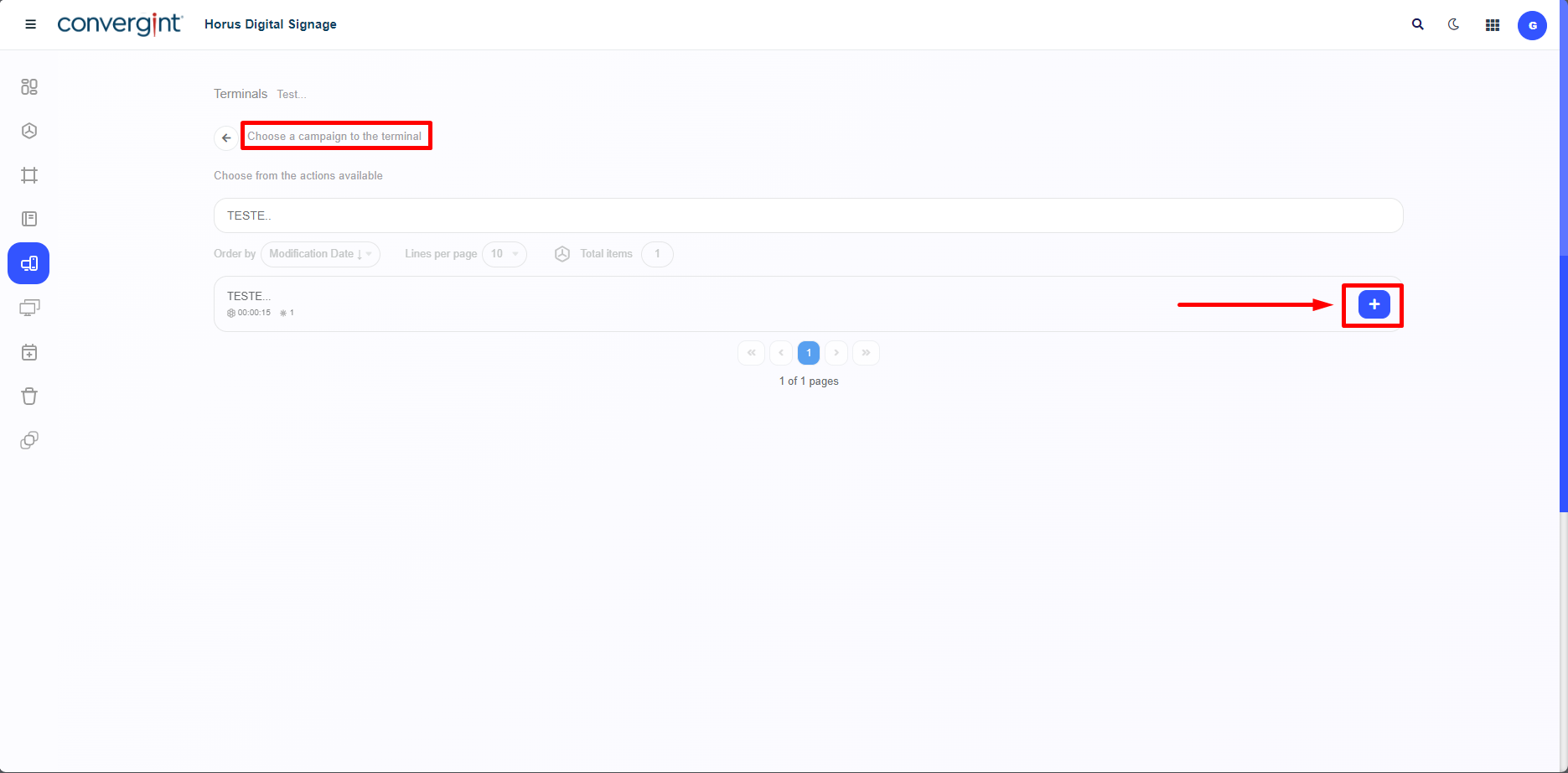This screenshot has width=1568, height=773.
Task: Click the TESTE search input field
Action: tap(808, 215)
